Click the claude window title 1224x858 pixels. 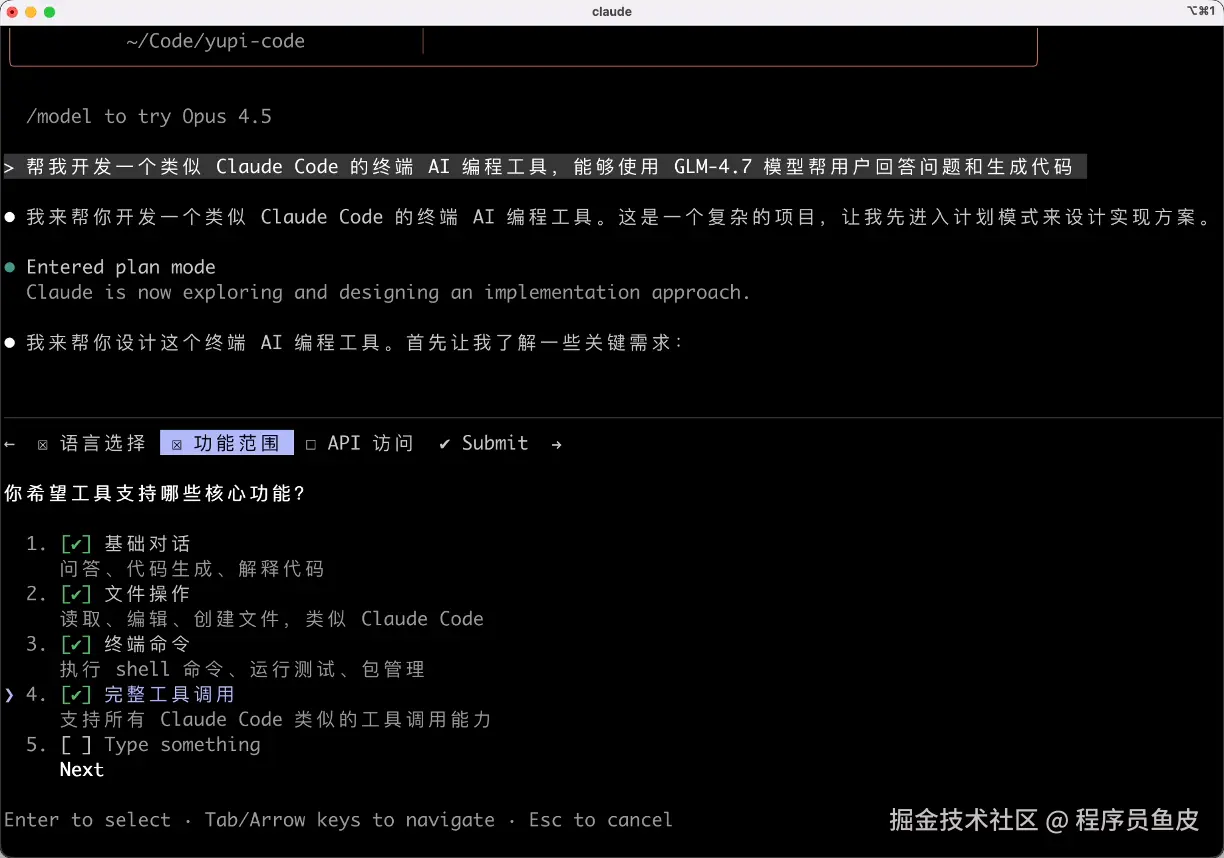click(x=612, y=12)
